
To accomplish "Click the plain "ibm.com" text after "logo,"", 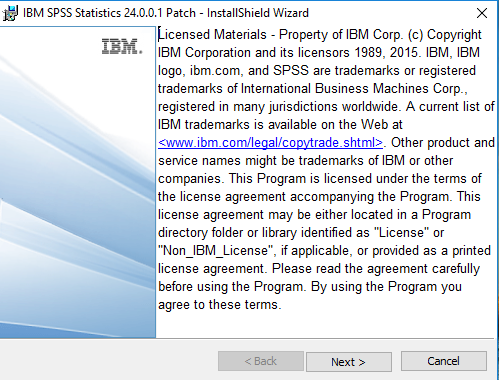I will click(215, 71).
